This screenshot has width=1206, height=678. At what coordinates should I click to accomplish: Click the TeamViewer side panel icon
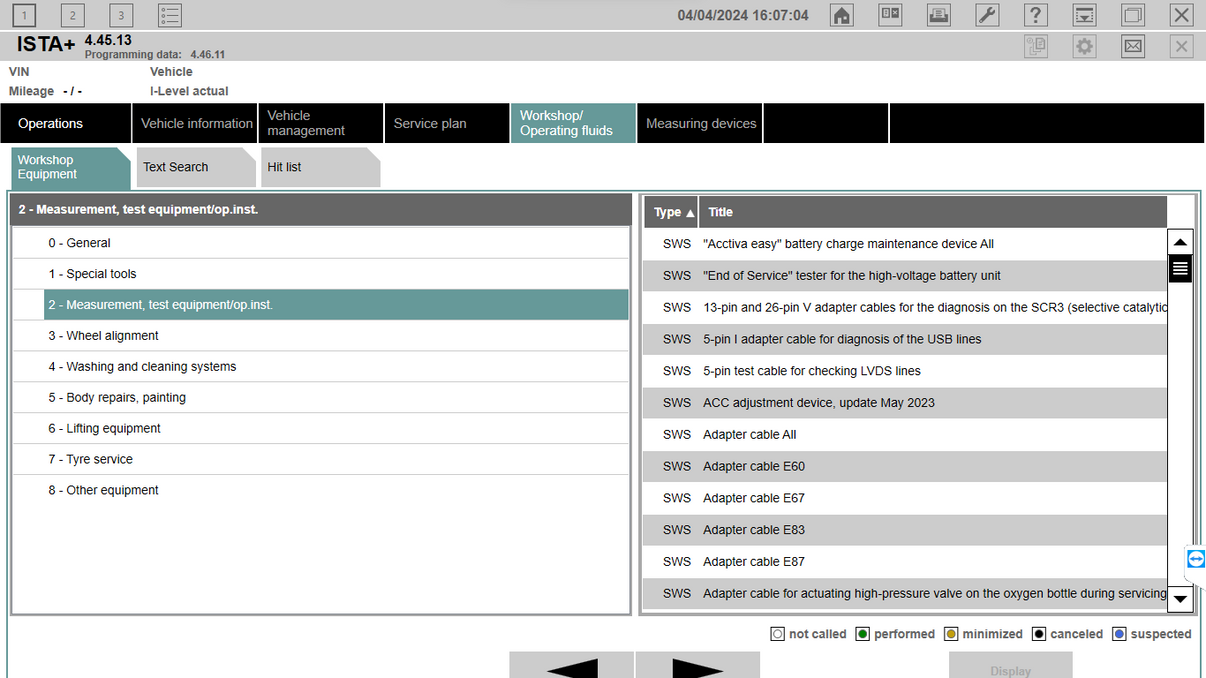[1195, 559]
